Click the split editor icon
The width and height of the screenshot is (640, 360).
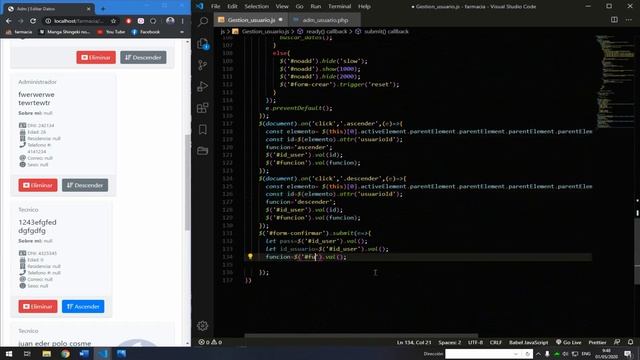614,20
